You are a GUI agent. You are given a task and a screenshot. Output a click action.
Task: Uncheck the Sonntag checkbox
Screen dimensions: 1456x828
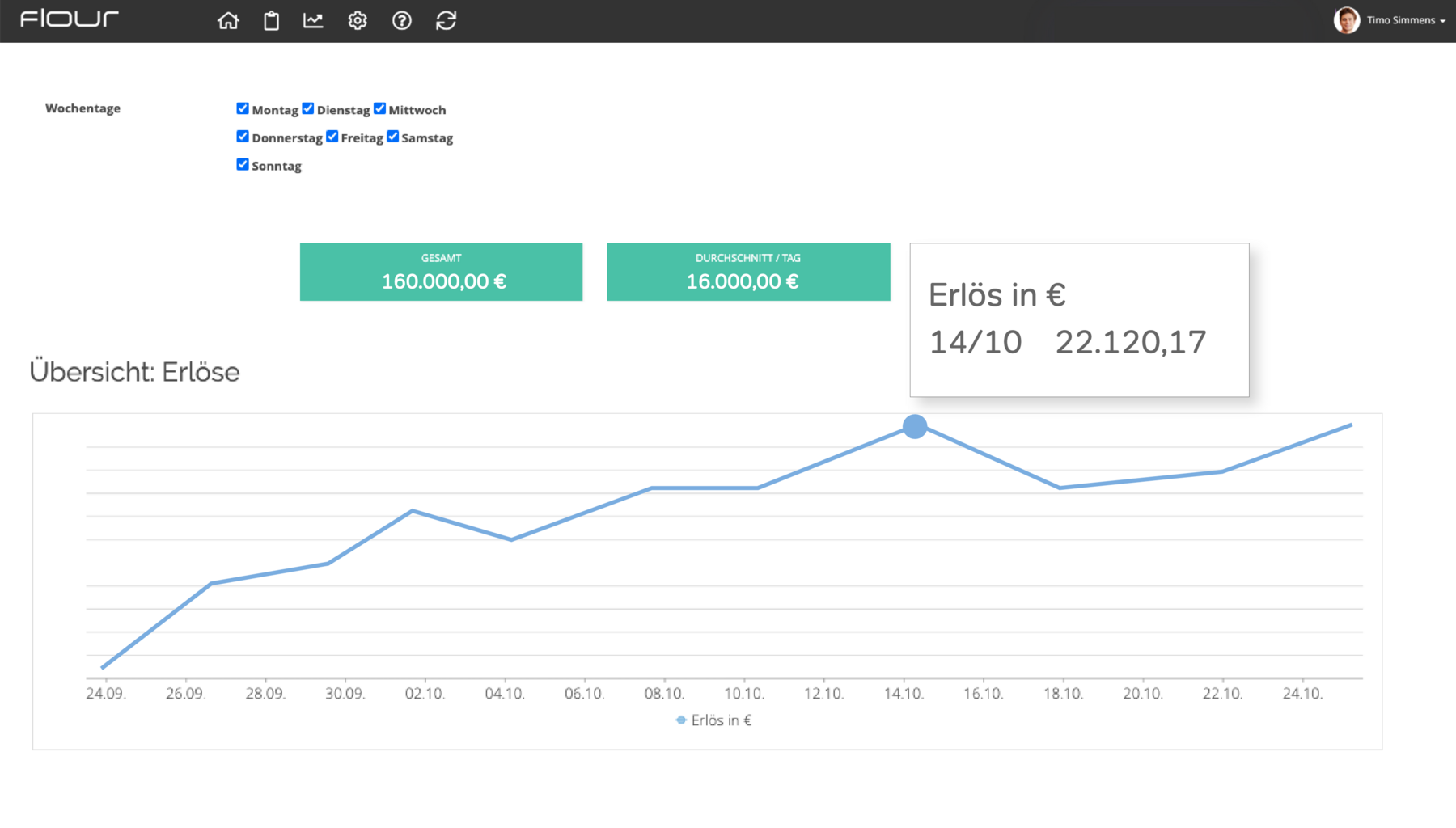(243, 164)
